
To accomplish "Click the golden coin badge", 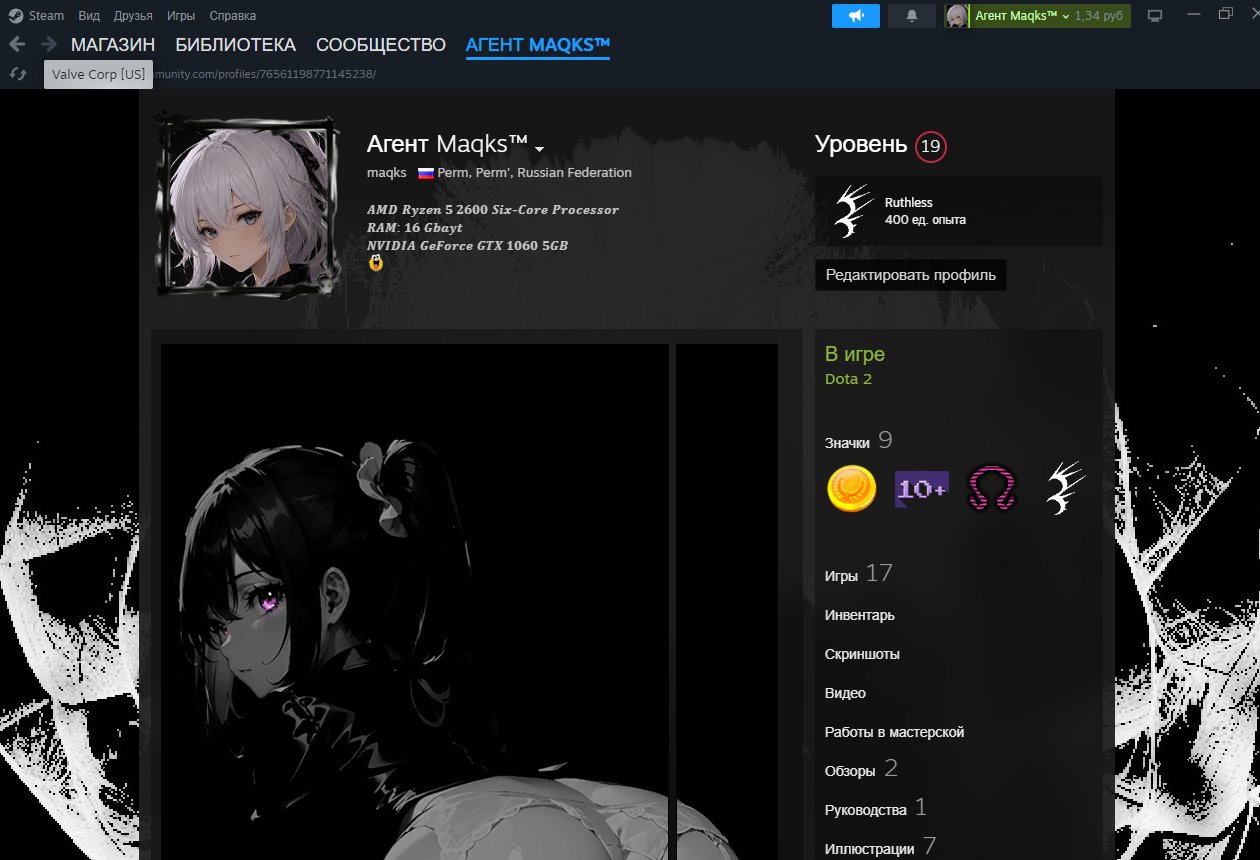I will point(852,489).
